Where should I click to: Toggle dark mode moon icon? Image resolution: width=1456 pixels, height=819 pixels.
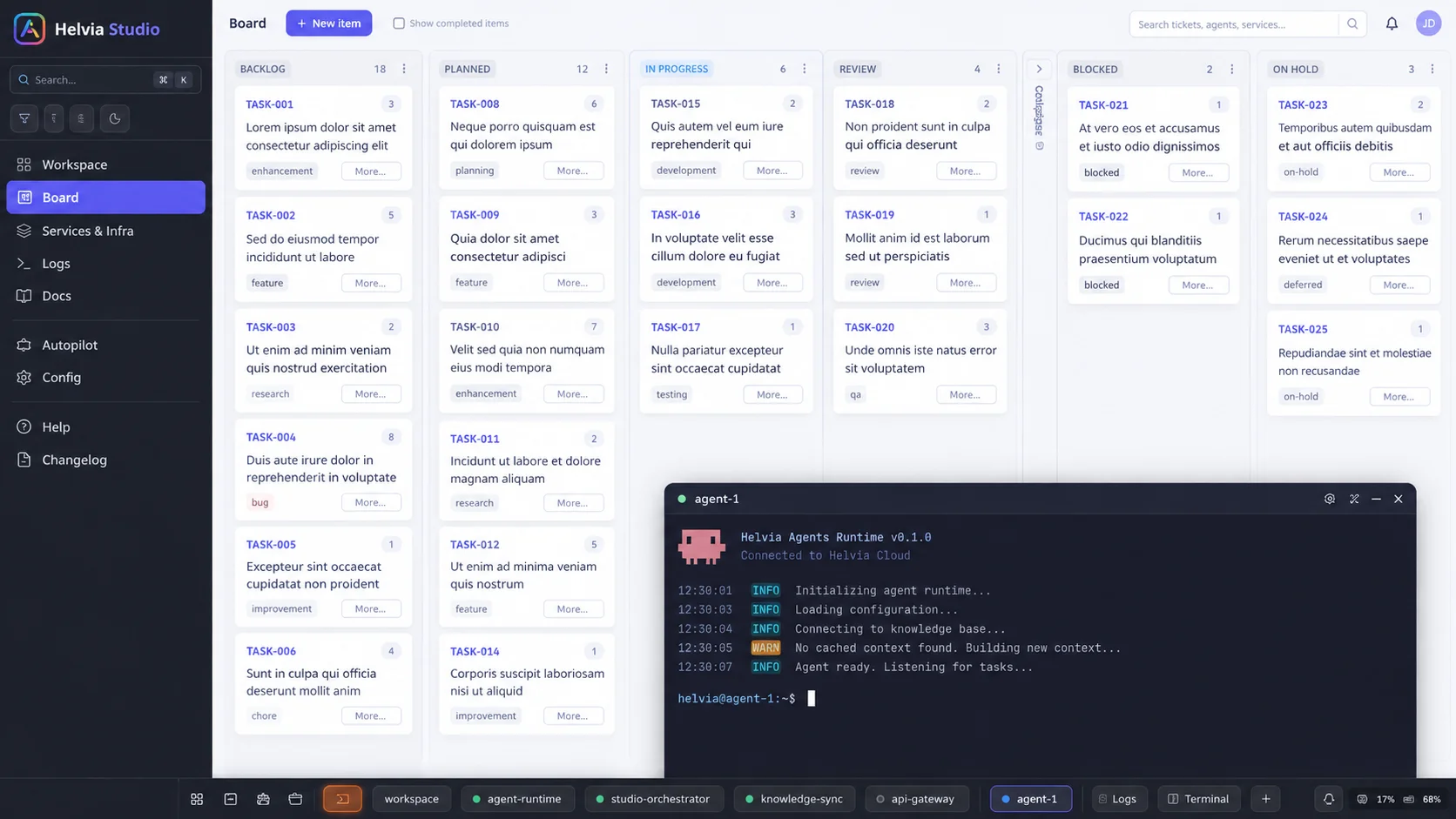pyautogui.click(x=115, y=118)
